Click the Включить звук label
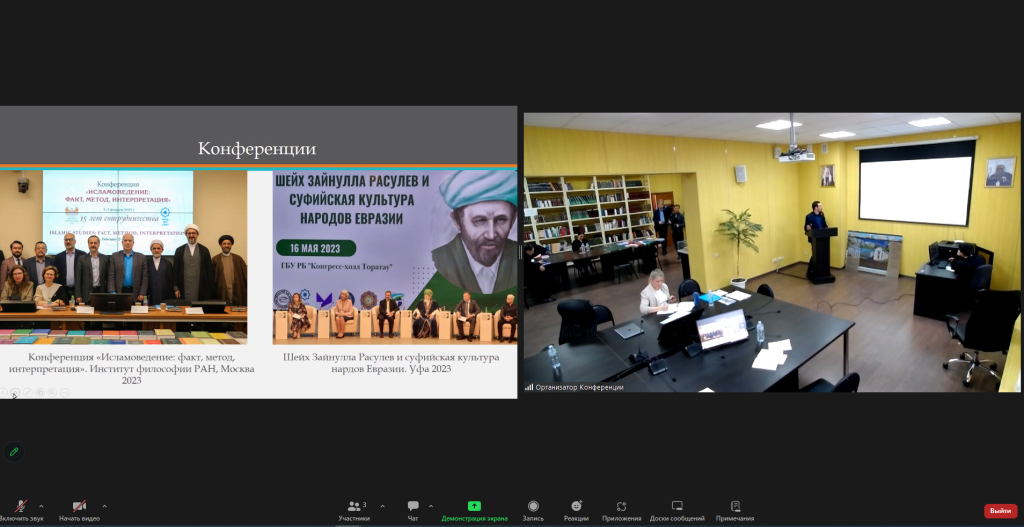 22,519
